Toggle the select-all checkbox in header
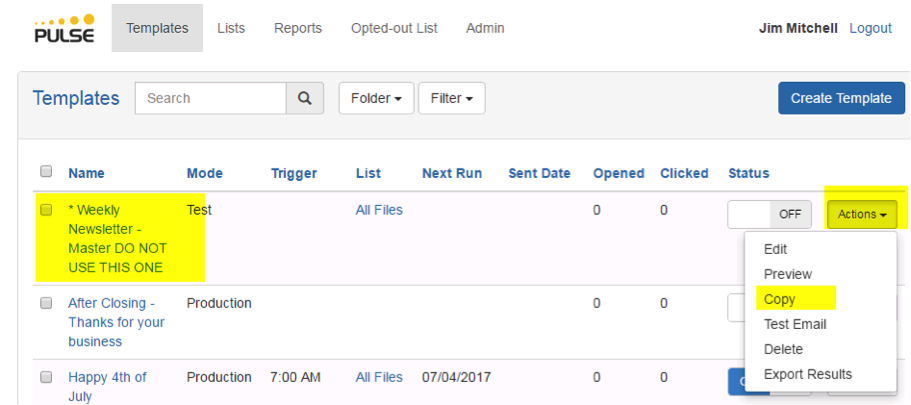This screenshot has width=911, height=405. pyautogui.click(x=46, y=172)
